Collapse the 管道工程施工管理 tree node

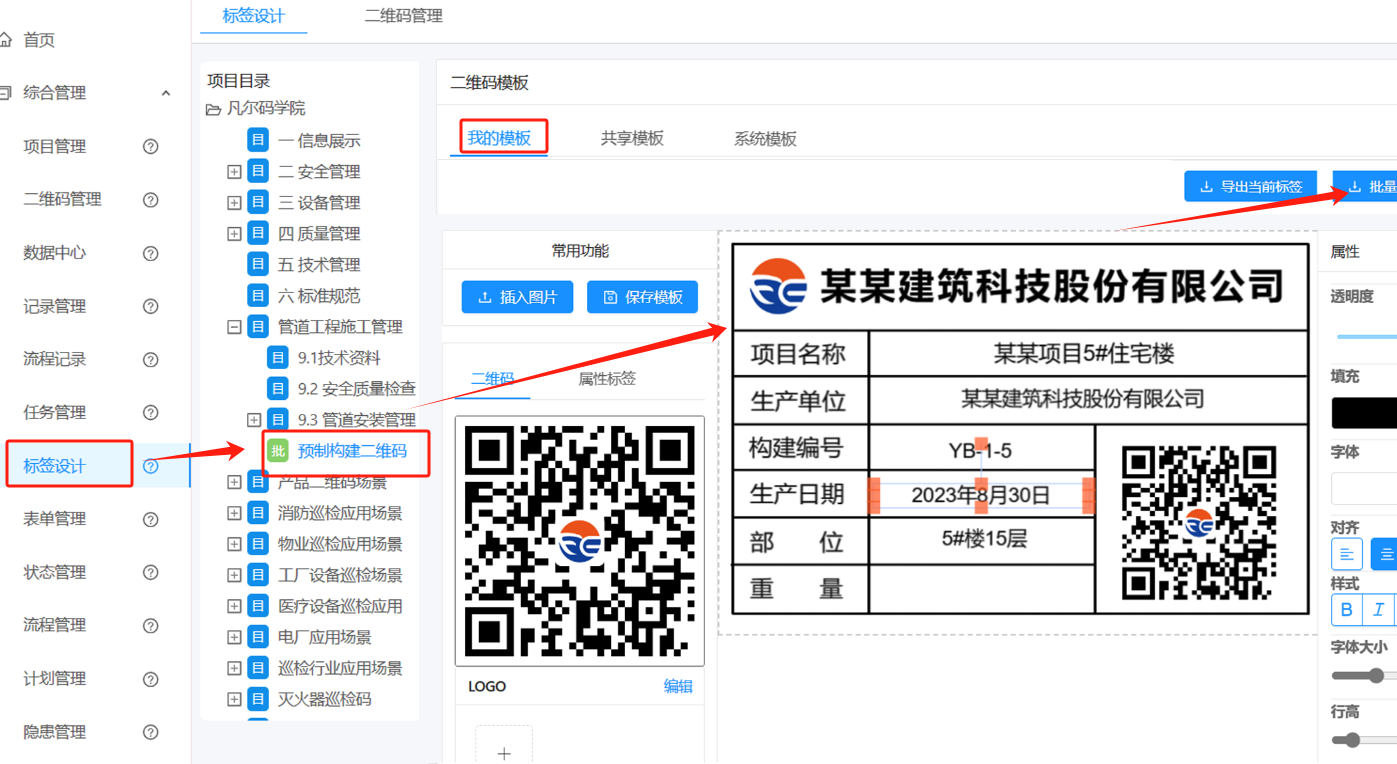(233, 326)
